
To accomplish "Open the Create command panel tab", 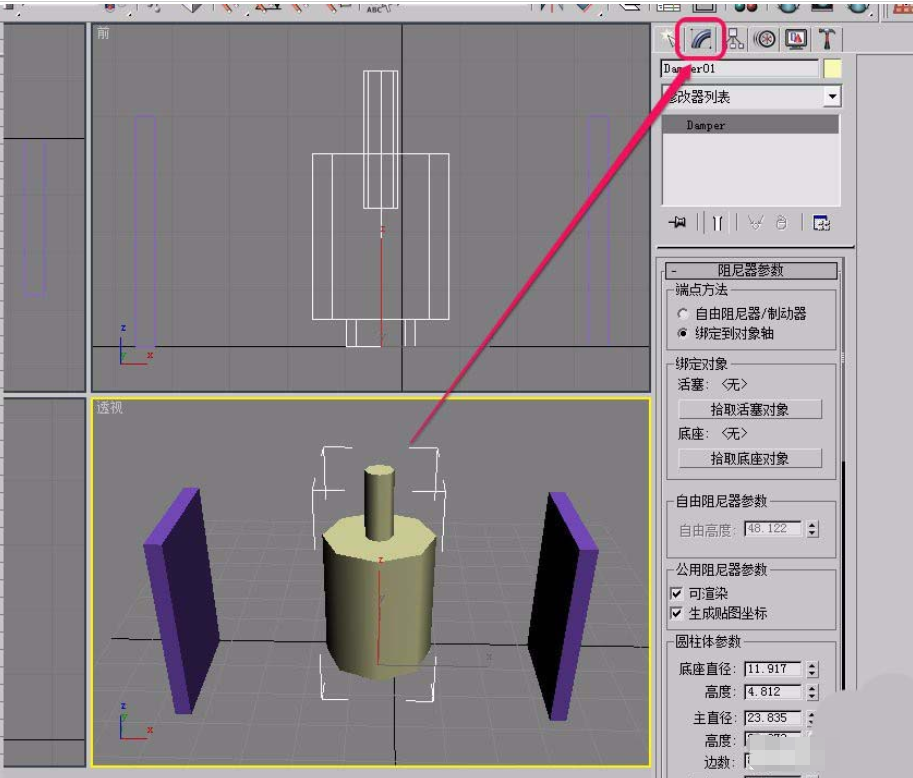I will click(668, 39).
